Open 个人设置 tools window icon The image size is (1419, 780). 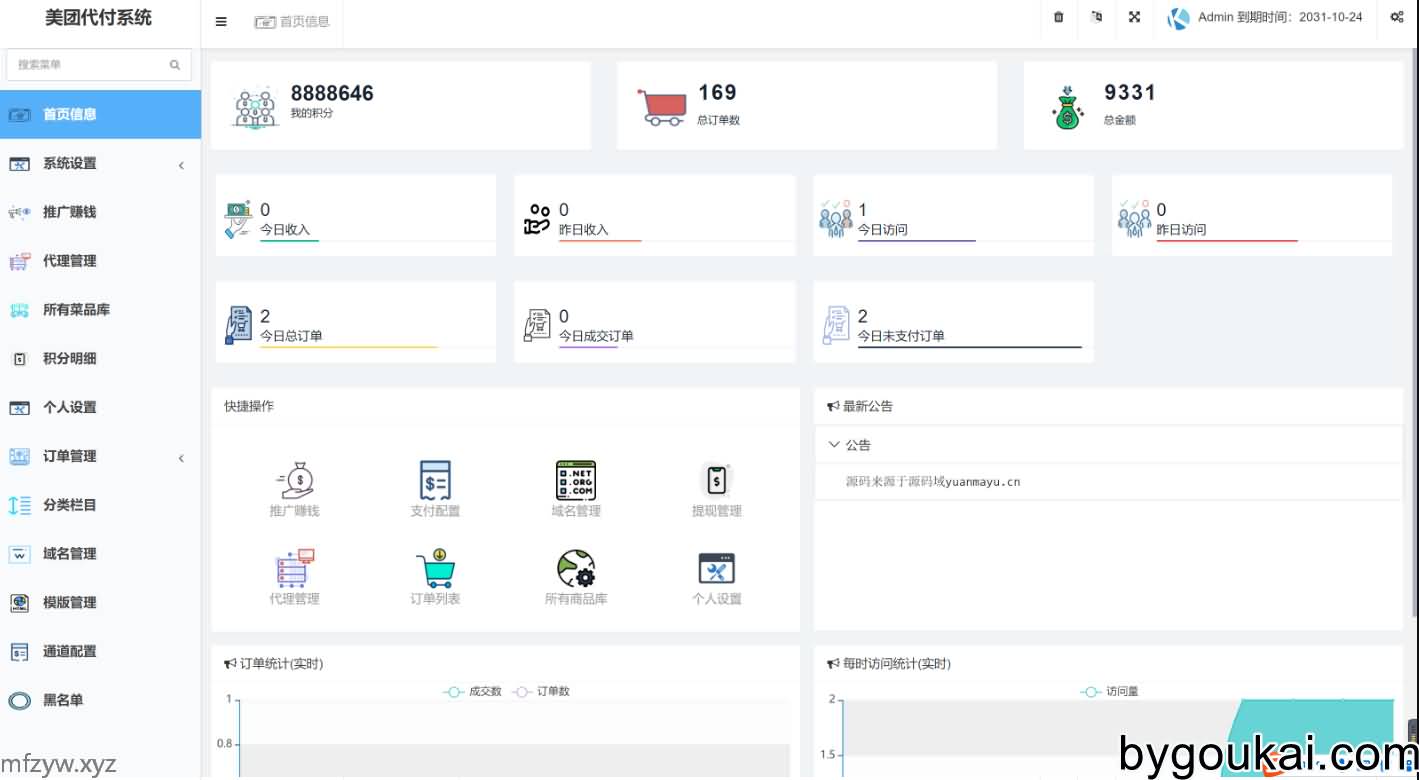pyautogui.click(x=717, y=568)
